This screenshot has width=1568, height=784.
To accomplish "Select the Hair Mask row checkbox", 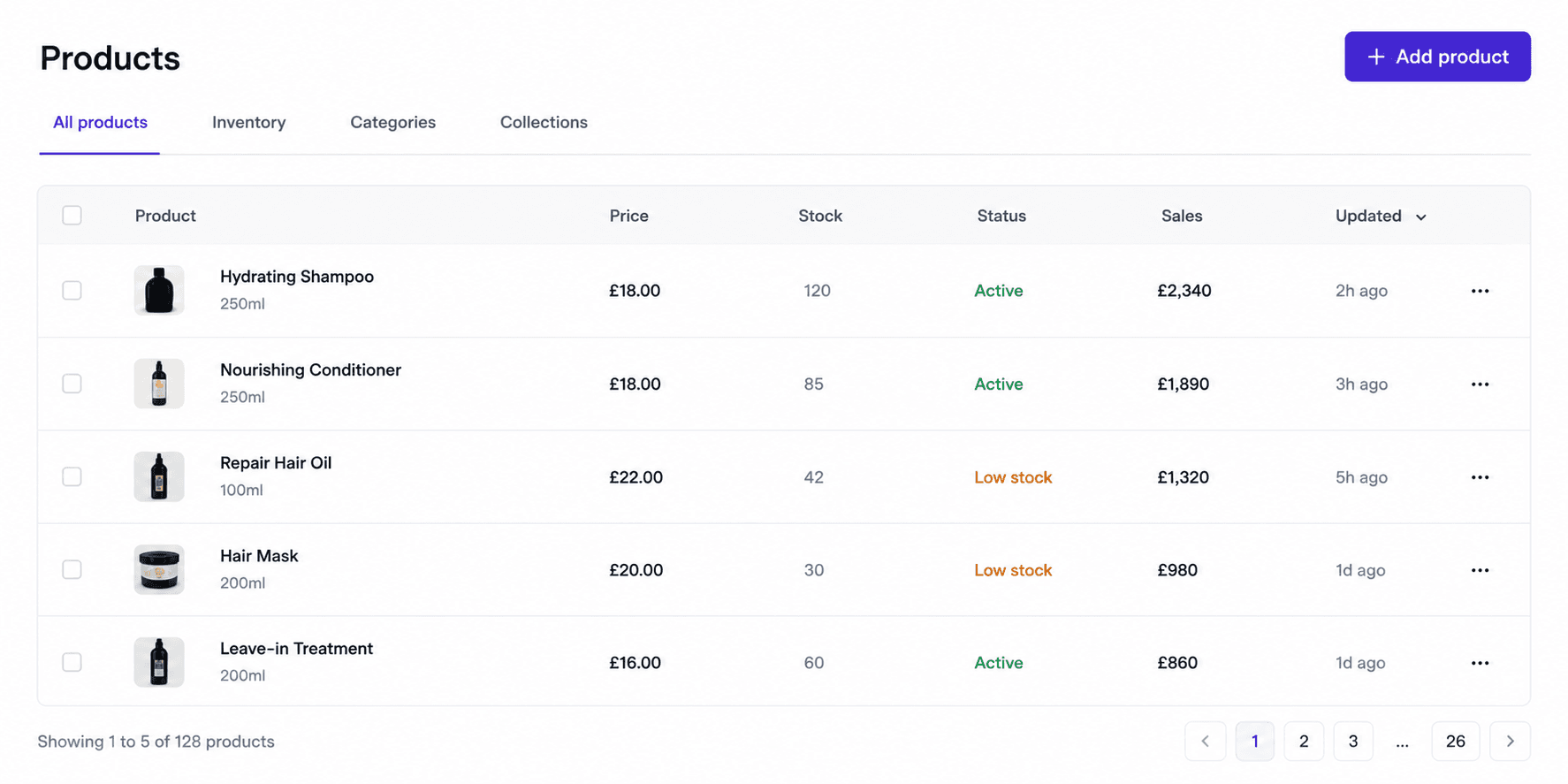I will (x=72, y=569).
